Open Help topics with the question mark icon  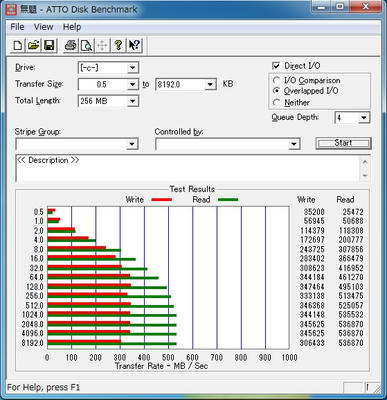coord(118,45)
